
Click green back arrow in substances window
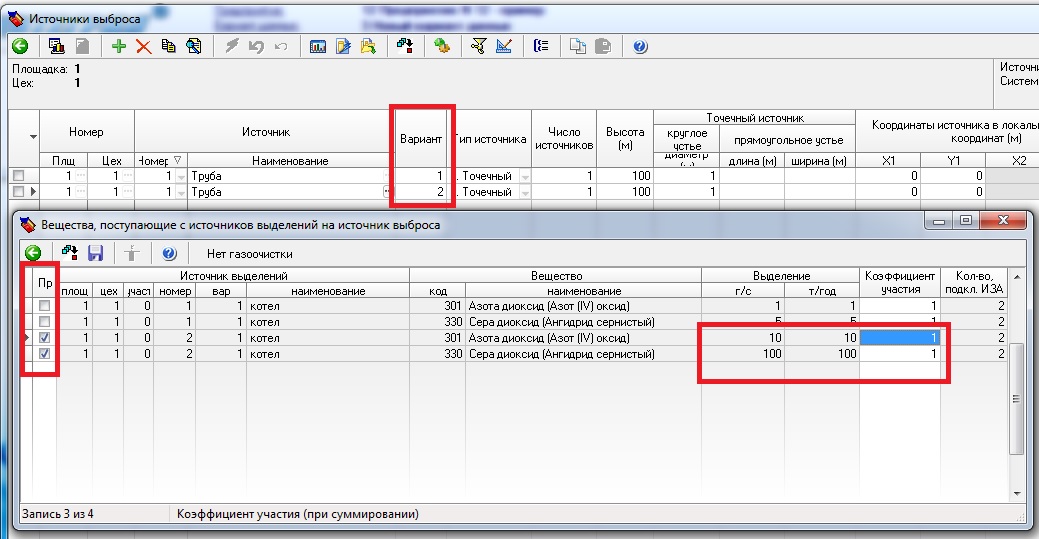pos(33,254)
